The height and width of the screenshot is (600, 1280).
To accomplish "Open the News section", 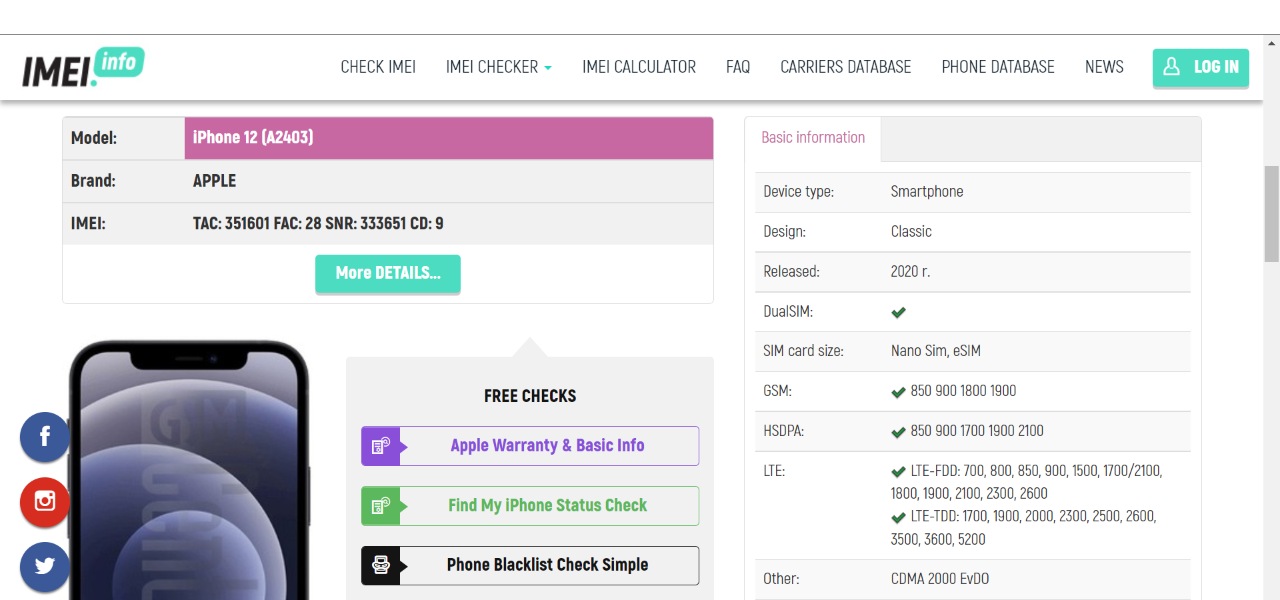I will 1104,67.
